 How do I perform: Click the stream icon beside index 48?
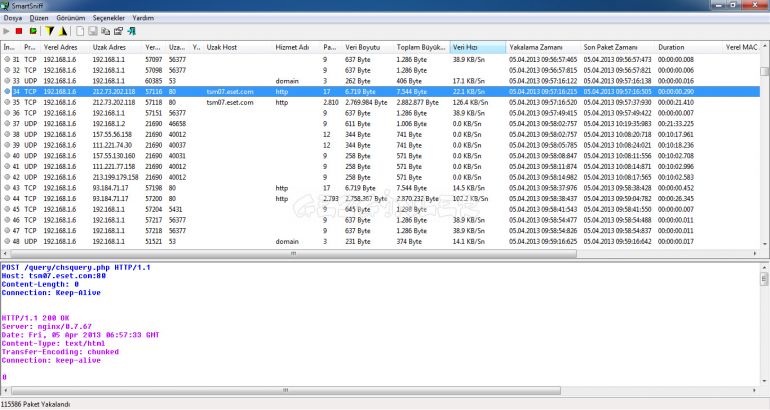(7, 242)
